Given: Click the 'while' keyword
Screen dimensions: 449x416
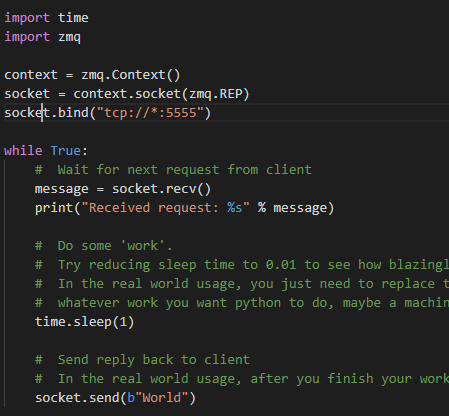Looking at the screenshot, I should 23,151.
